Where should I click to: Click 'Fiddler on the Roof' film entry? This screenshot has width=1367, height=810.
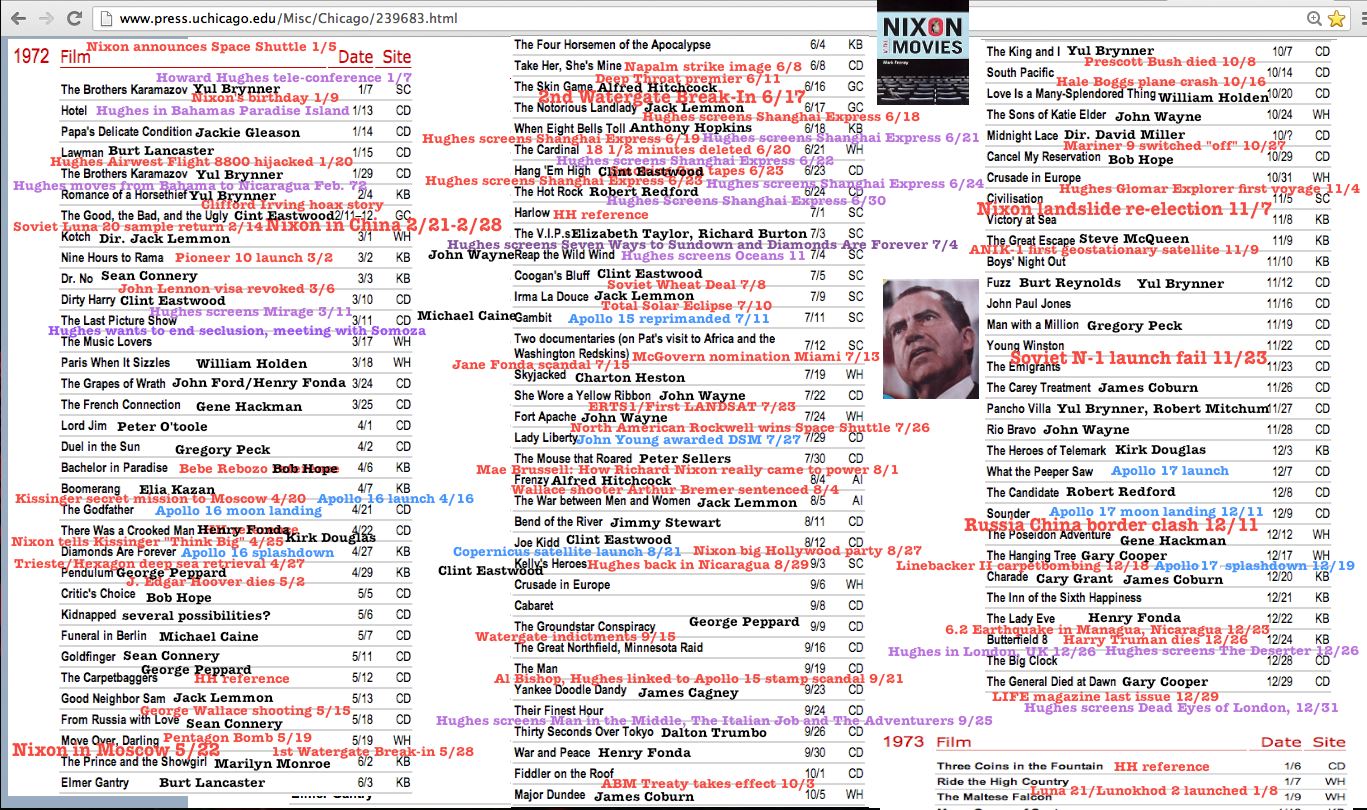(564, 773)
